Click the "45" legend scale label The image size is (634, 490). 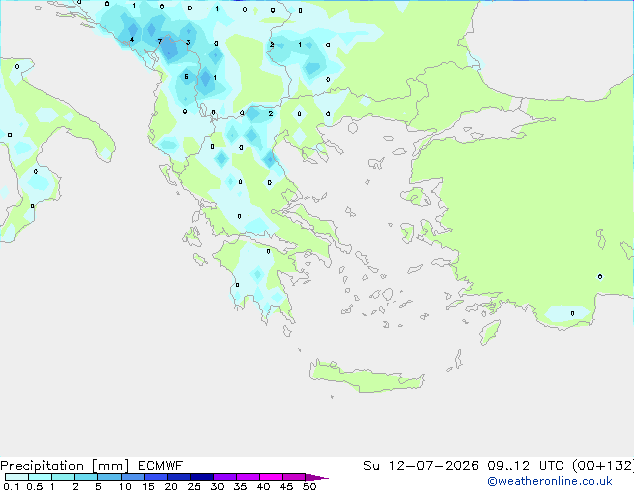click(x=286, y=486)
